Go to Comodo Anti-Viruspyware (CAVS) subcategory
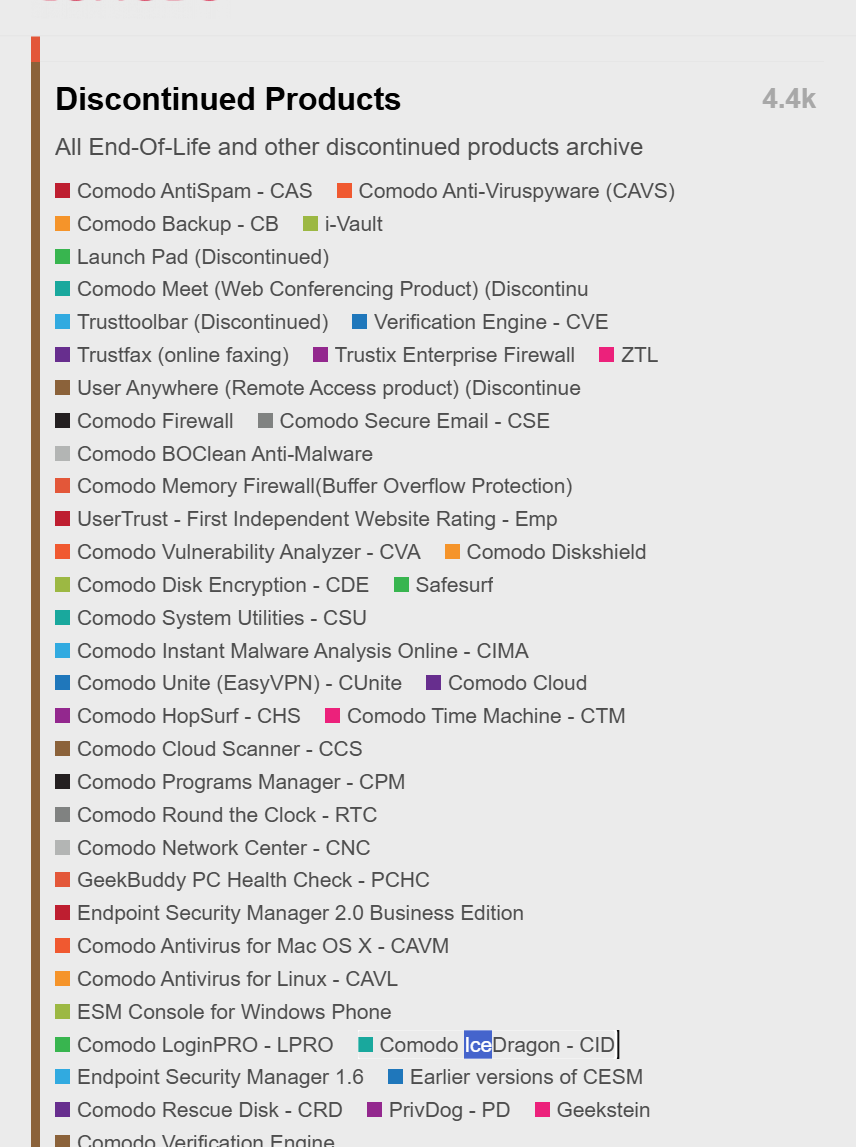This screenshot has height=1147, width=856. click(x=516, y=191)
